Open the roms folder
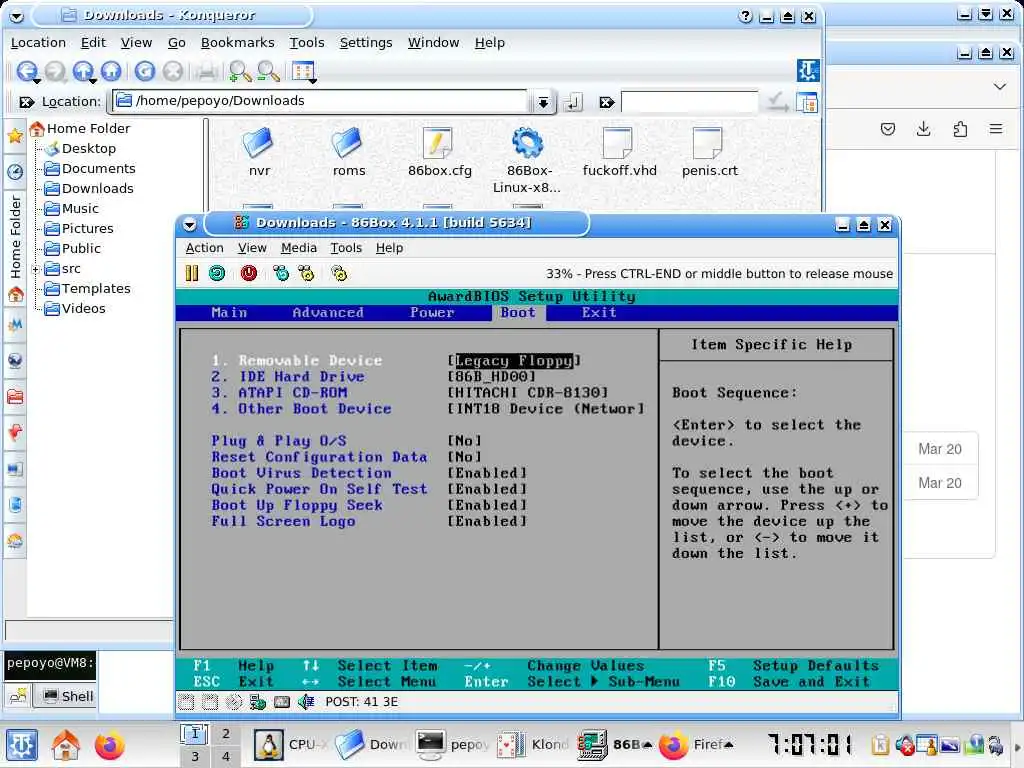This screenshot has height=768, width=1024. [349, 152]
